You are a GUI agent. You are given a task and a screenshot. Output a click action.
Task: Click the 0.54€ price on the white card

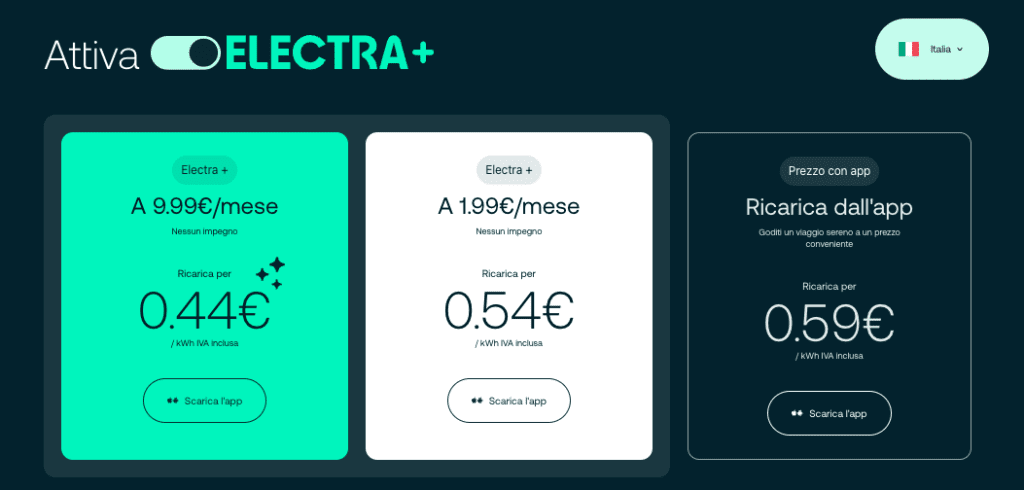(x=509, y=311)
